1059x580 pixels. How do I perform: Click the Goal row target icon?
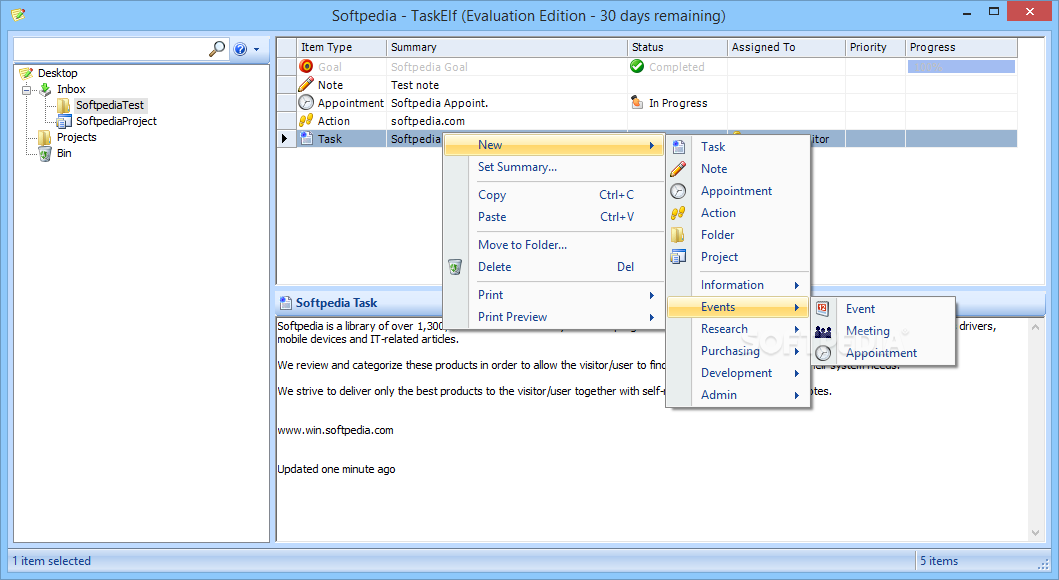click(x=306, y=66)
